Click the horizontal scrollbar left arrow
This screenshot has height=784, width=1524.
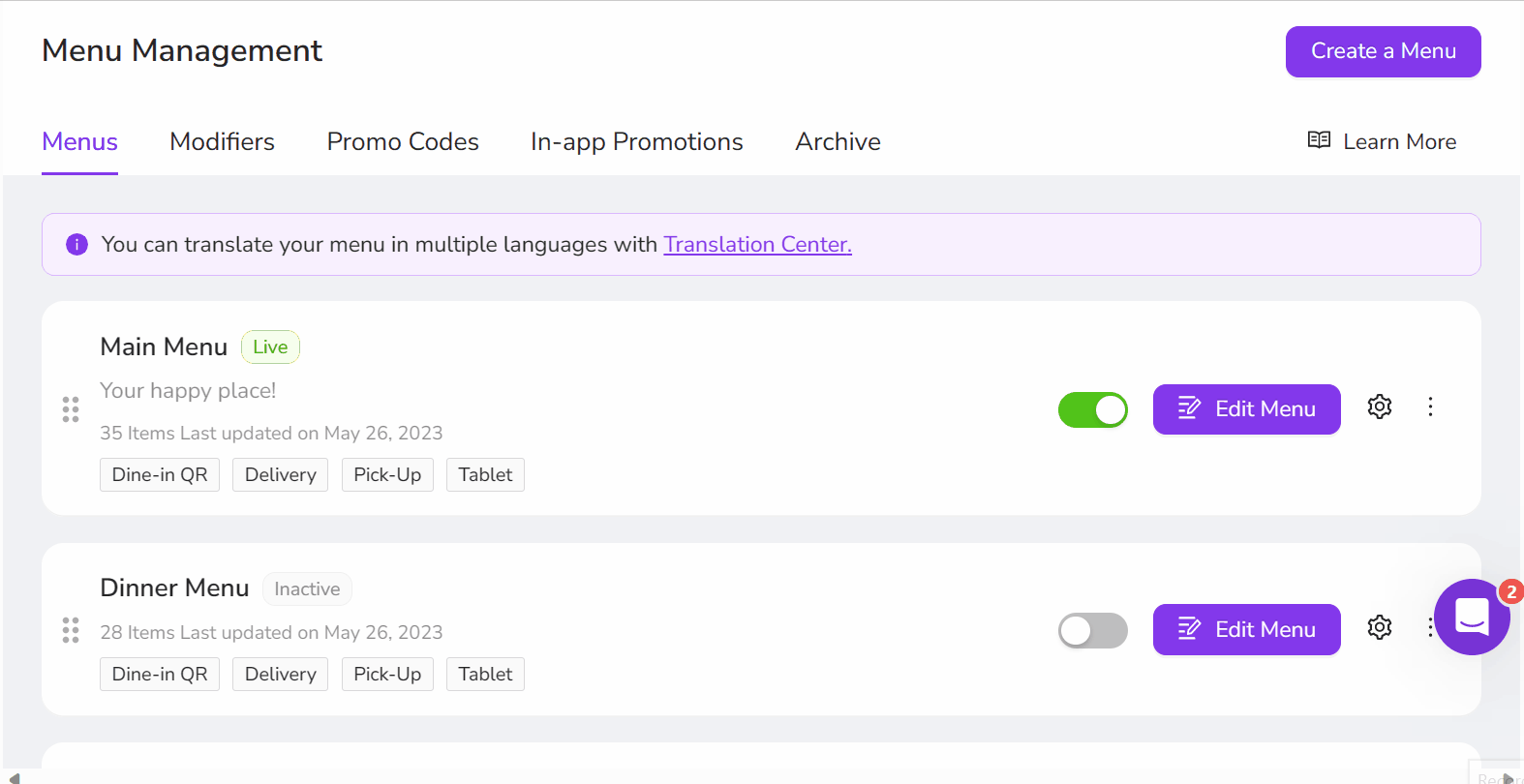(14, 777)
